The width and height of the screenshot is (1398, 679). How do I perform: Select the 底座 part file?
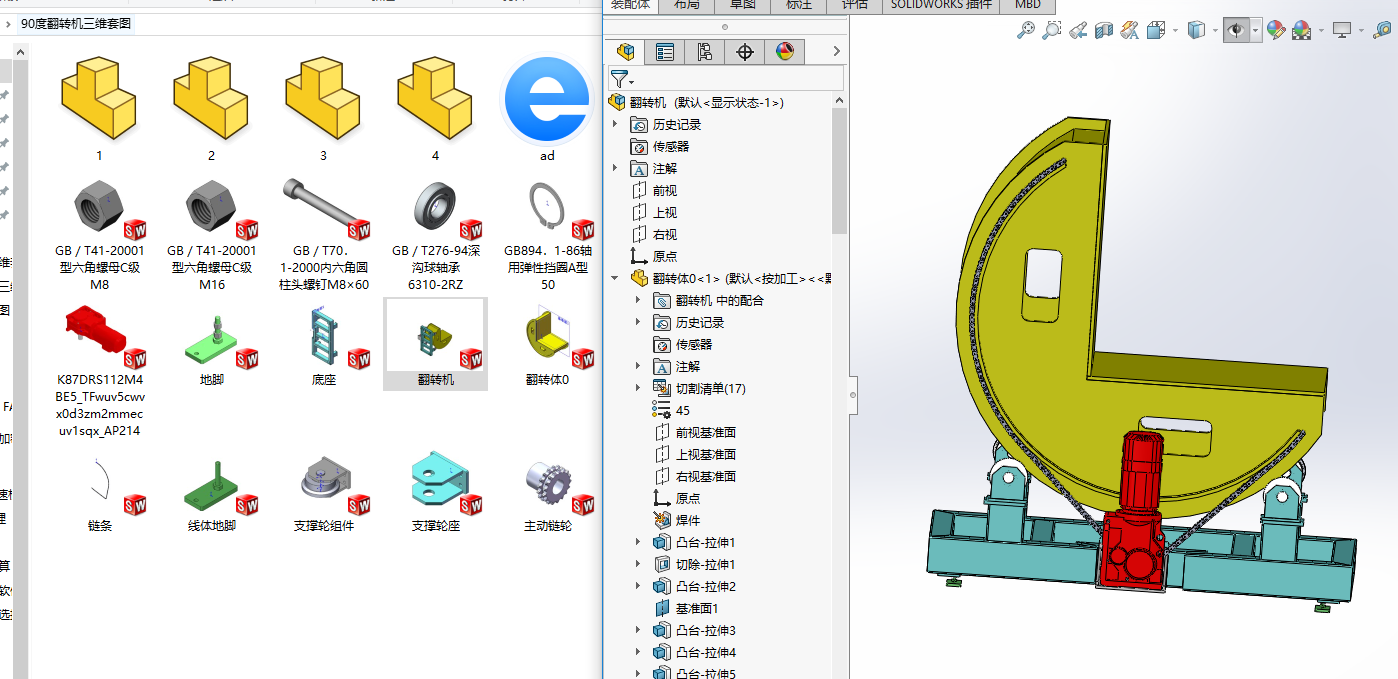click(323, 345)
